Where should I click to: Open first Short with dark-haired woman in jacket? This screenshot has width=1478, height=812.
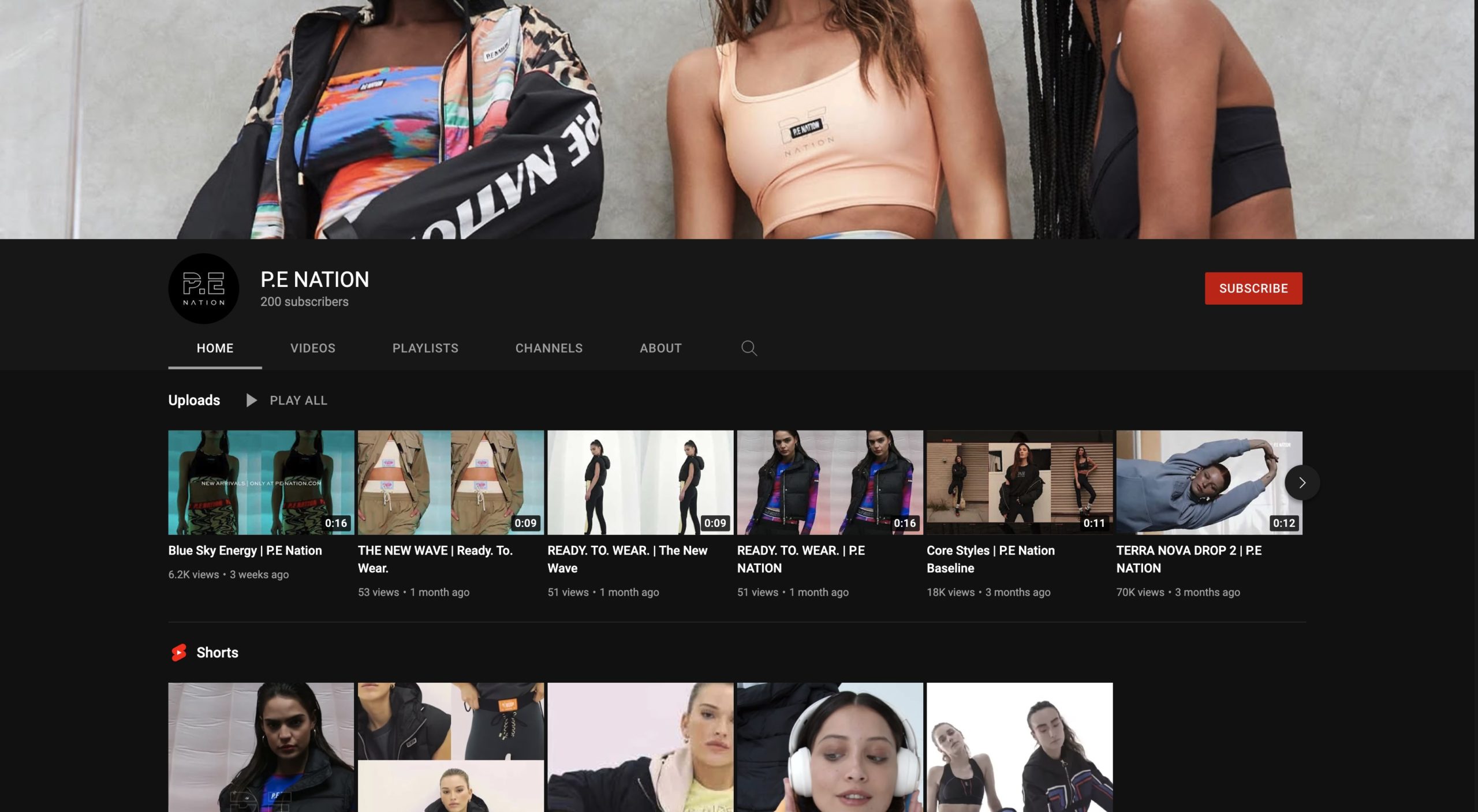tap(261, 747)
